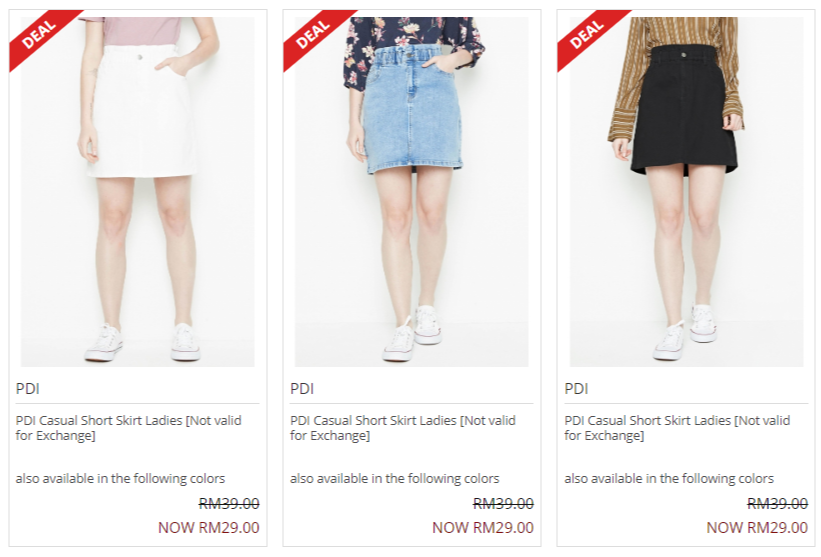821x557 pixels.
Task: Open the blue denim skirt product image
Action: tap(412, 192)
